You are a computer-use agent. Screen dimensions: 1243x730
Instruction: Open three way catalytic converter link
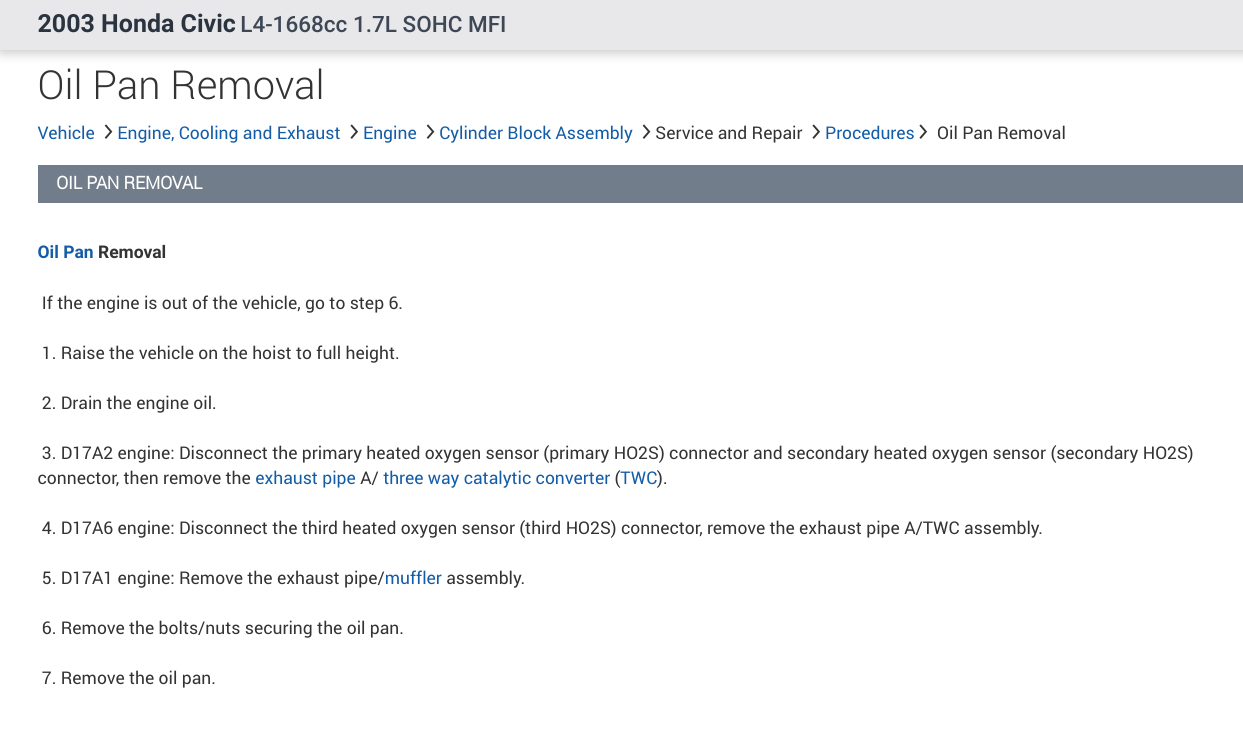(x=496, y=478)
